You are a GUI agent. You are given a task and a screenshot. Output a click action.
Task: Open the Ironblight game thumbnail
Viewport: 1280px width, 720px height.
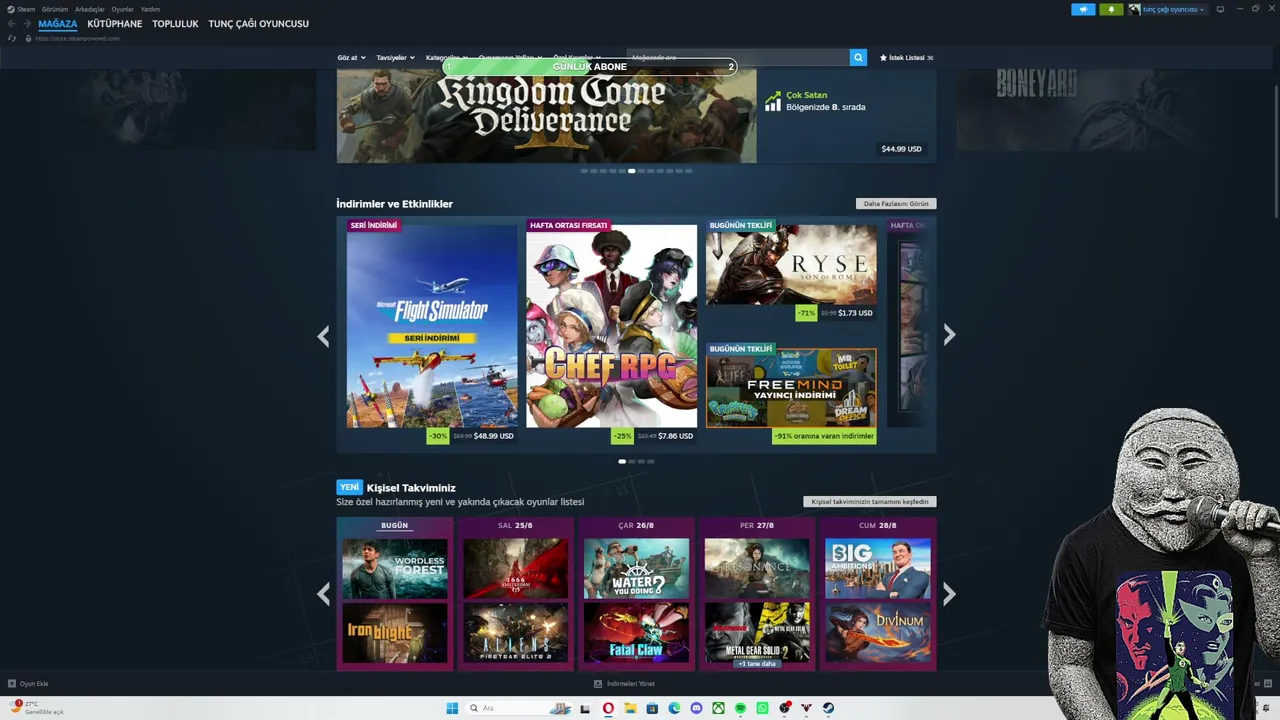(x=395, y=633)
